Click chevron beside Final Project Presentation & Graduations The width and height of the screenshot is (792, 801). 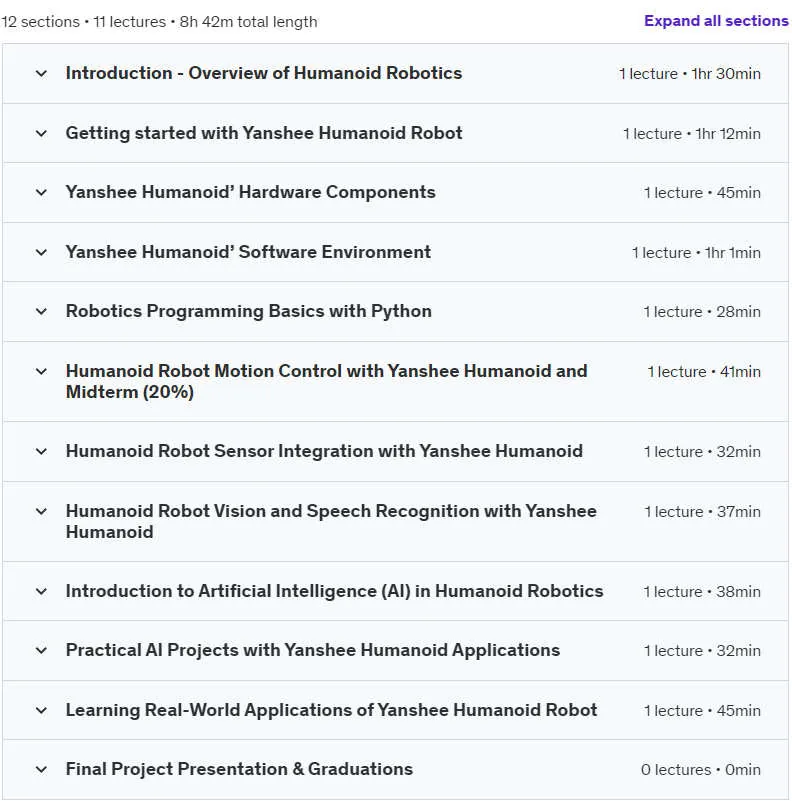[x=41, y=770]
